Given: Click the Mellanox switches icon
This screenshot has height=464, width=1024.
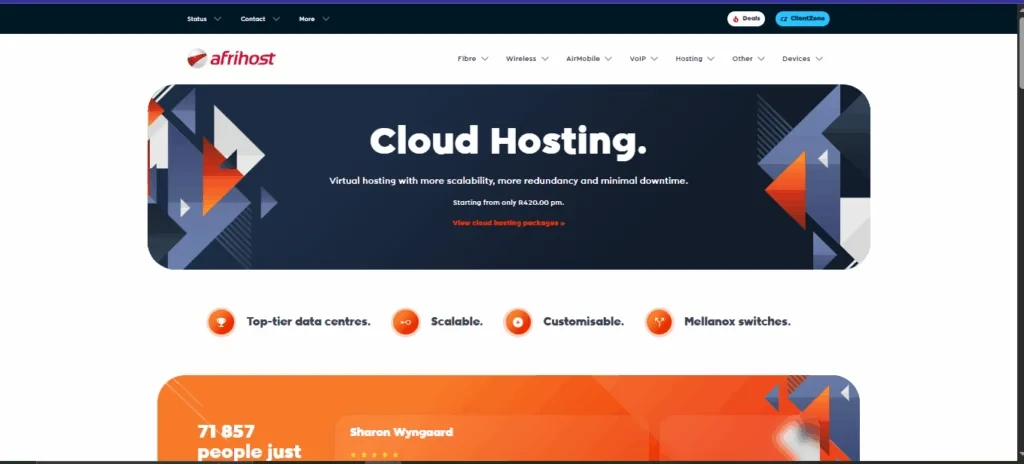Looking at the screenshot, I should [659, 322].
